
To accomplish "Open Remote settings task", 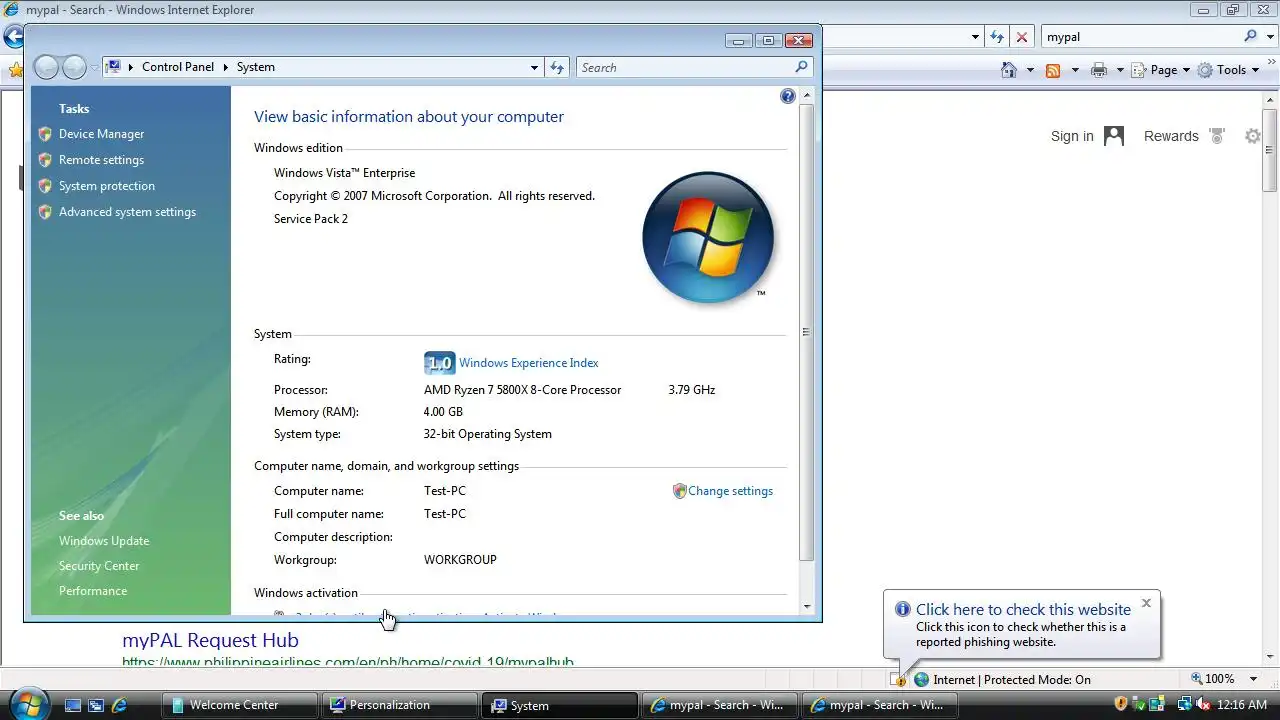I will coord(101,160).
